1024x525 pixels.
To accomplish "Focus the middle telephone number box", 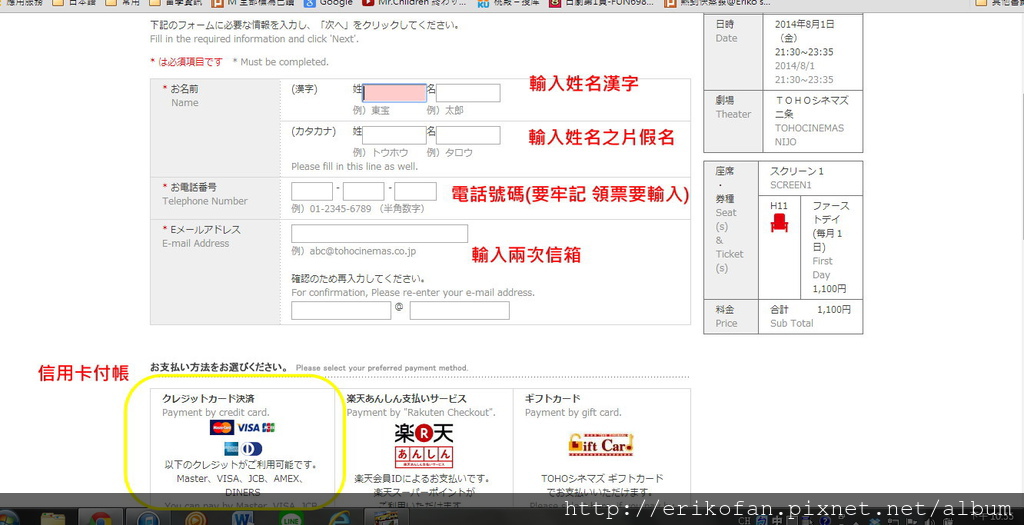I will point(363,191).
